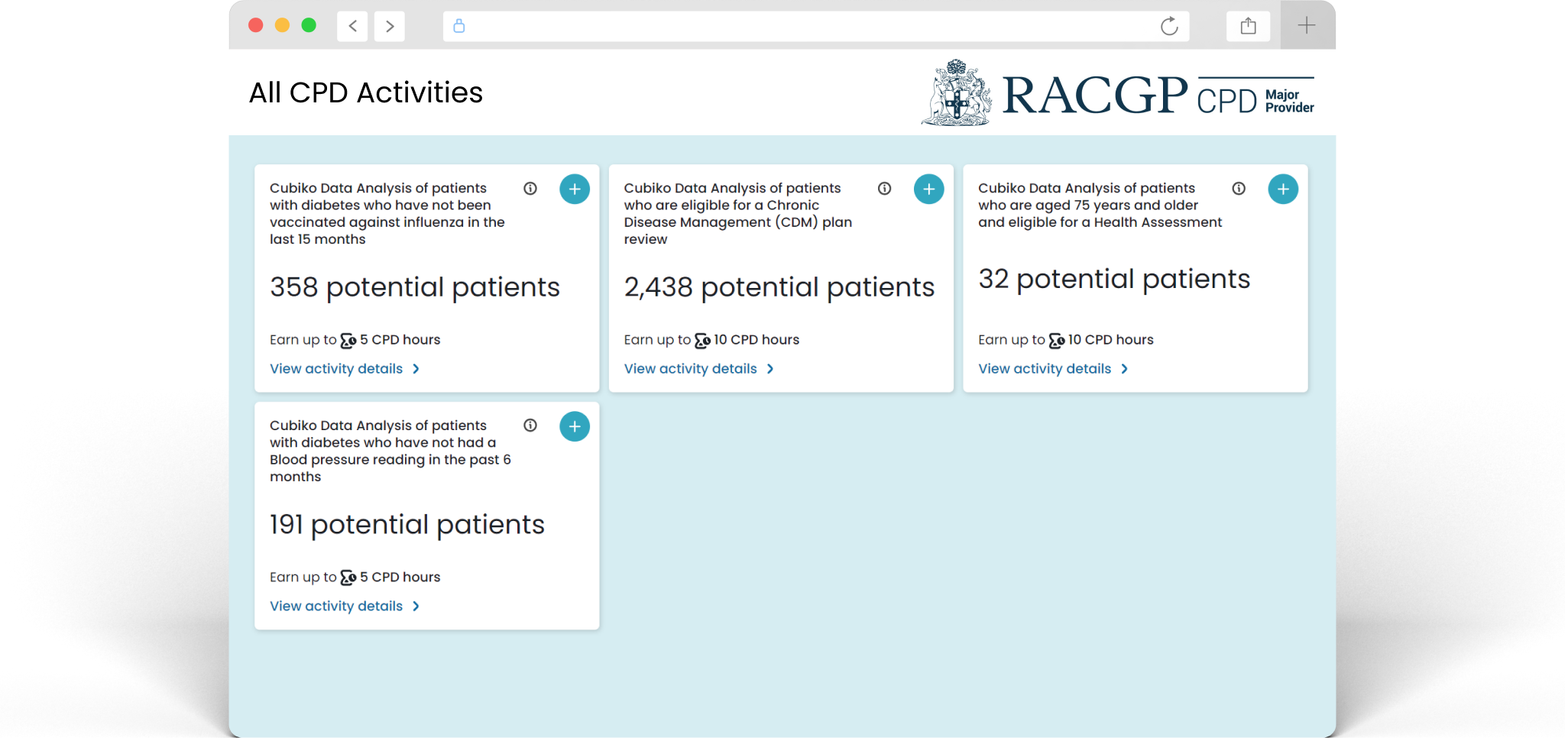Click the yellow macOS minimize window button
Viewport: 1568px width, 738px height.
point(282,25)
